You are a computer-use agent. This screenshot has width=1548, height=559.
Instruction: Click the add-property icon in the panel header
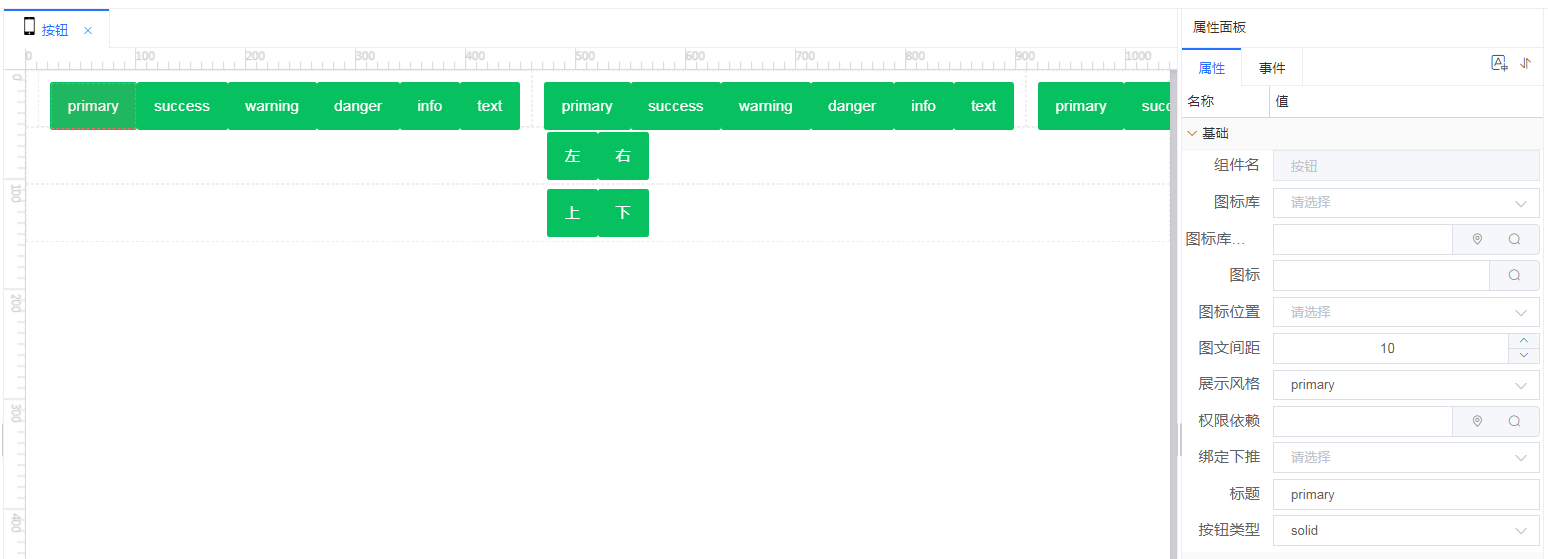[1499, 63]
